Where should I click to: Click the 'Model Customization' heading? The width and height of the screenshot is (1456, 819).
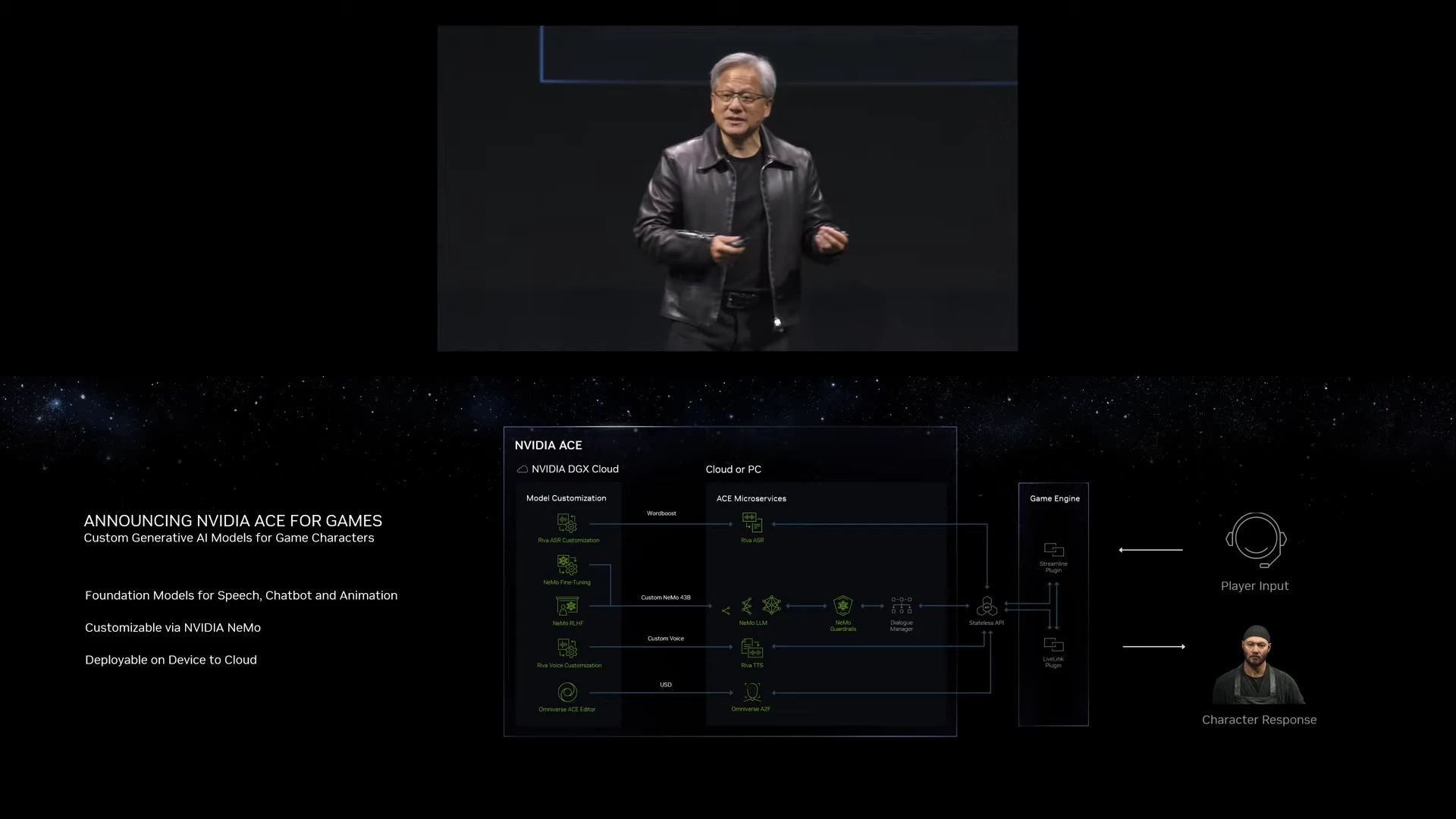coord(566,498)
